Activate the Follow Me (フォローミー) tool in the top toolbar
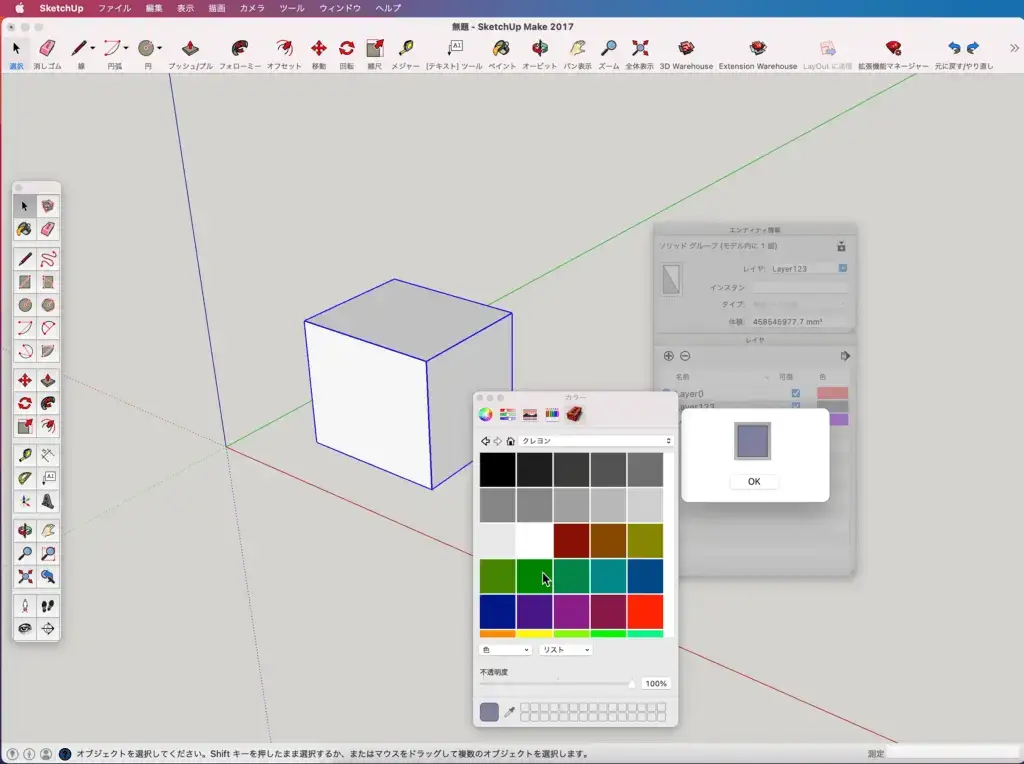This screenshot has height=764, width=1024. (x=240, y=54)
